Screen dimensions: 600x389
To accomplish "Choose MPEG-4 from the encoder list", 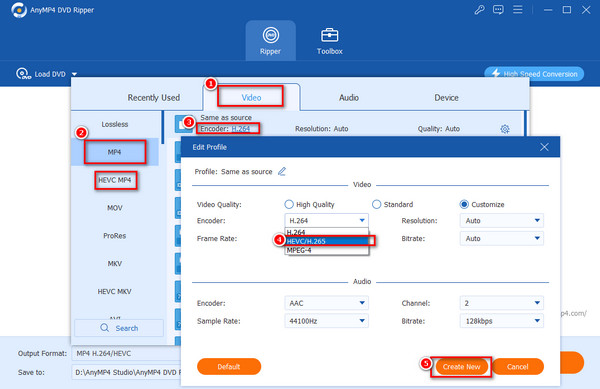I will tap(326, 250).
